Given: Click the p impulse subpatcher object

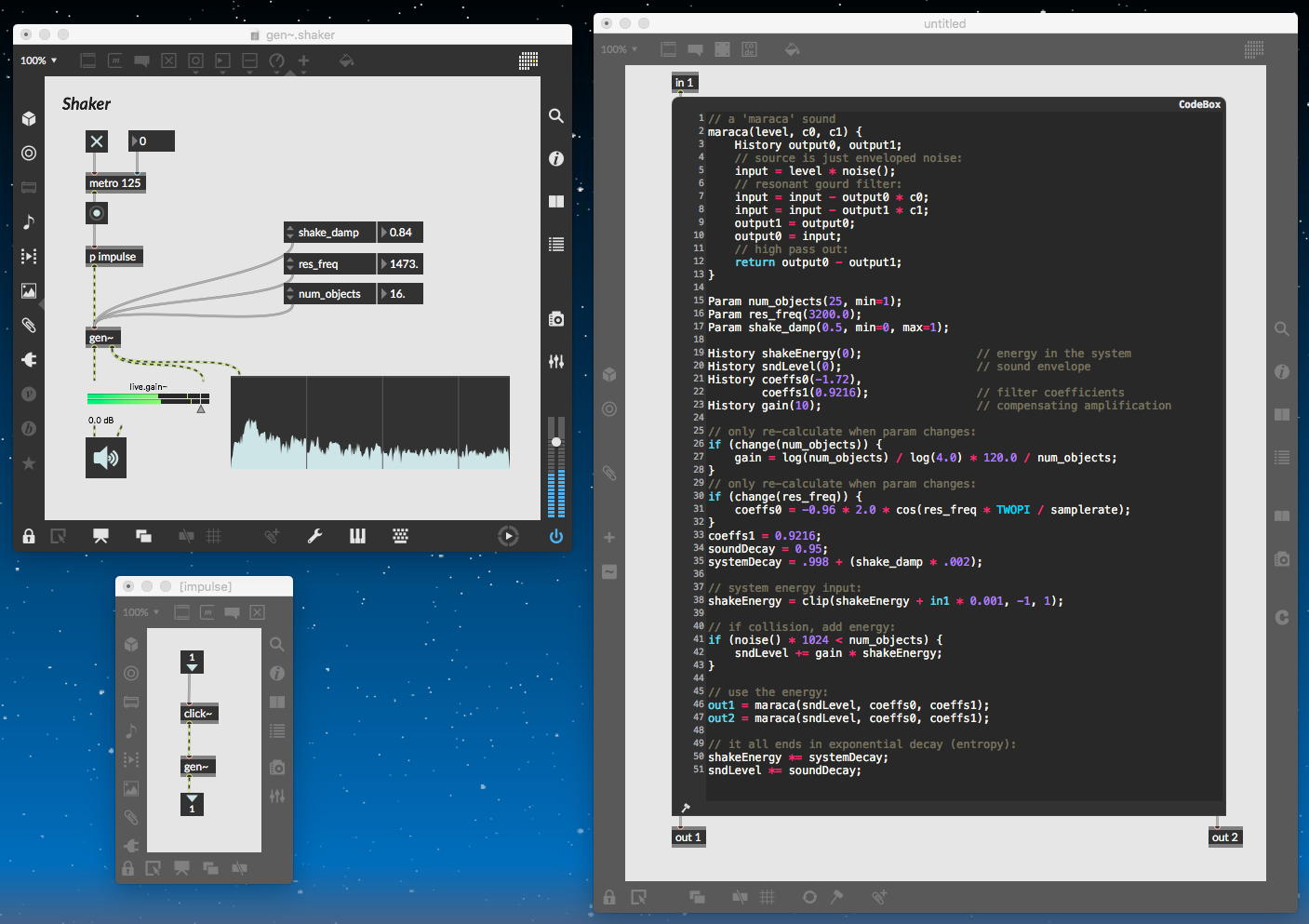Looking at the screenshot, I should click(114, 257).
